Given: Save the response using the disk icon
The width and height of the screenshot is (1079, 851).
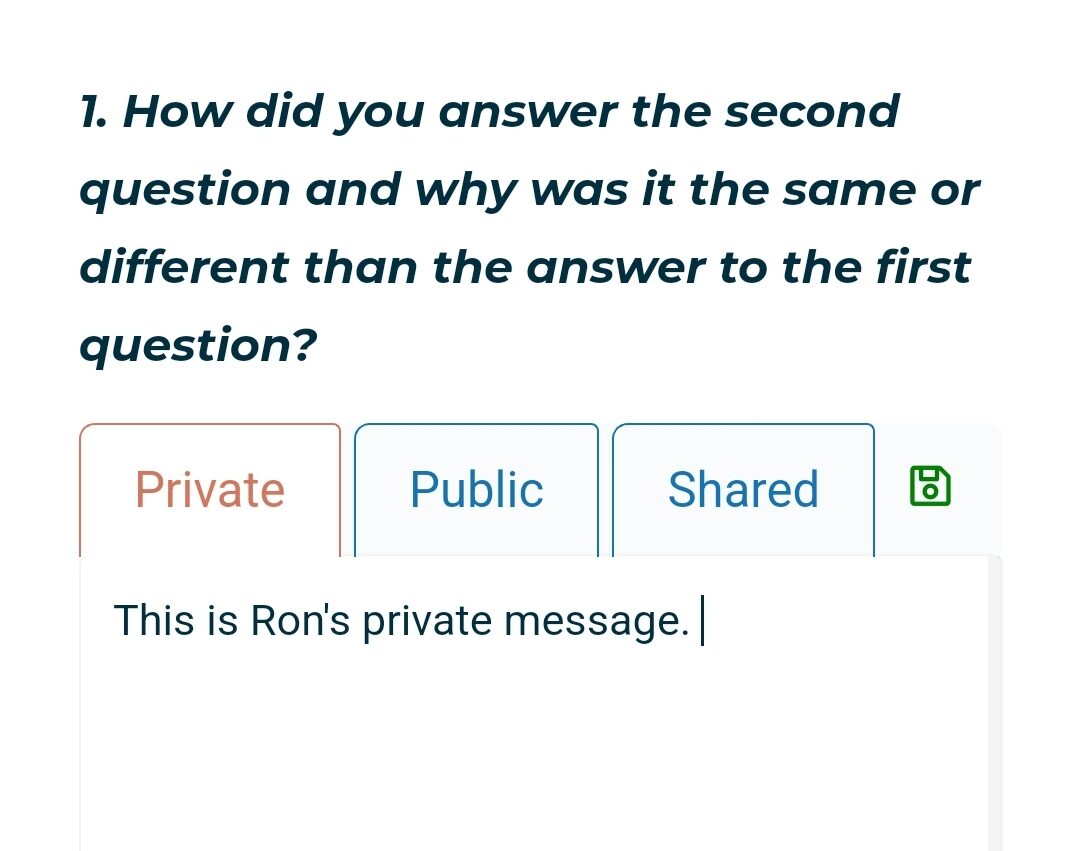Looking at the screenshot, I should [x=930, y=486].
